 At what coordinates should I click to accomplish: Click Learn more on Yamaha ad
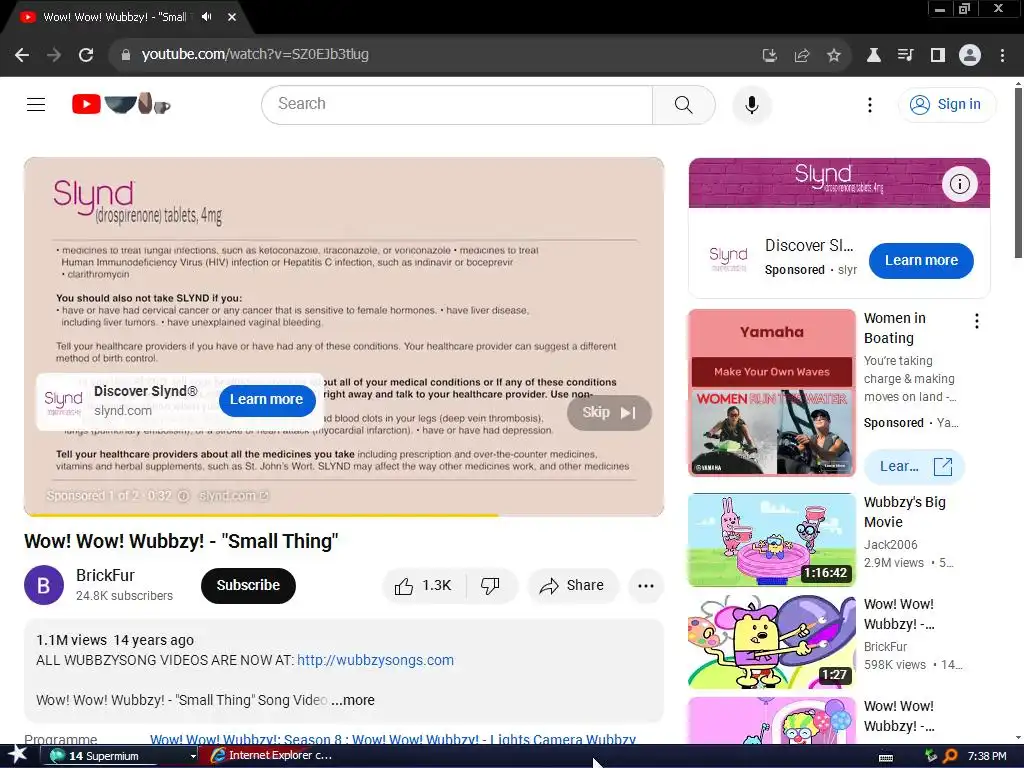(x=914, y=466)
